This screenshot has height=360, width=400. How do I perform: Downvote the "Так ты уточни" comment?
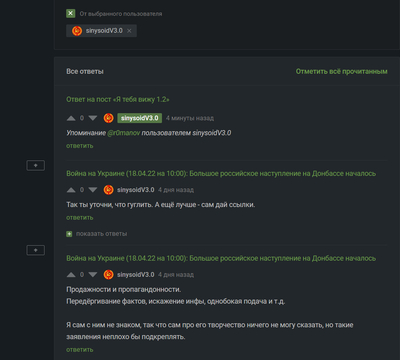pos(93,190)
